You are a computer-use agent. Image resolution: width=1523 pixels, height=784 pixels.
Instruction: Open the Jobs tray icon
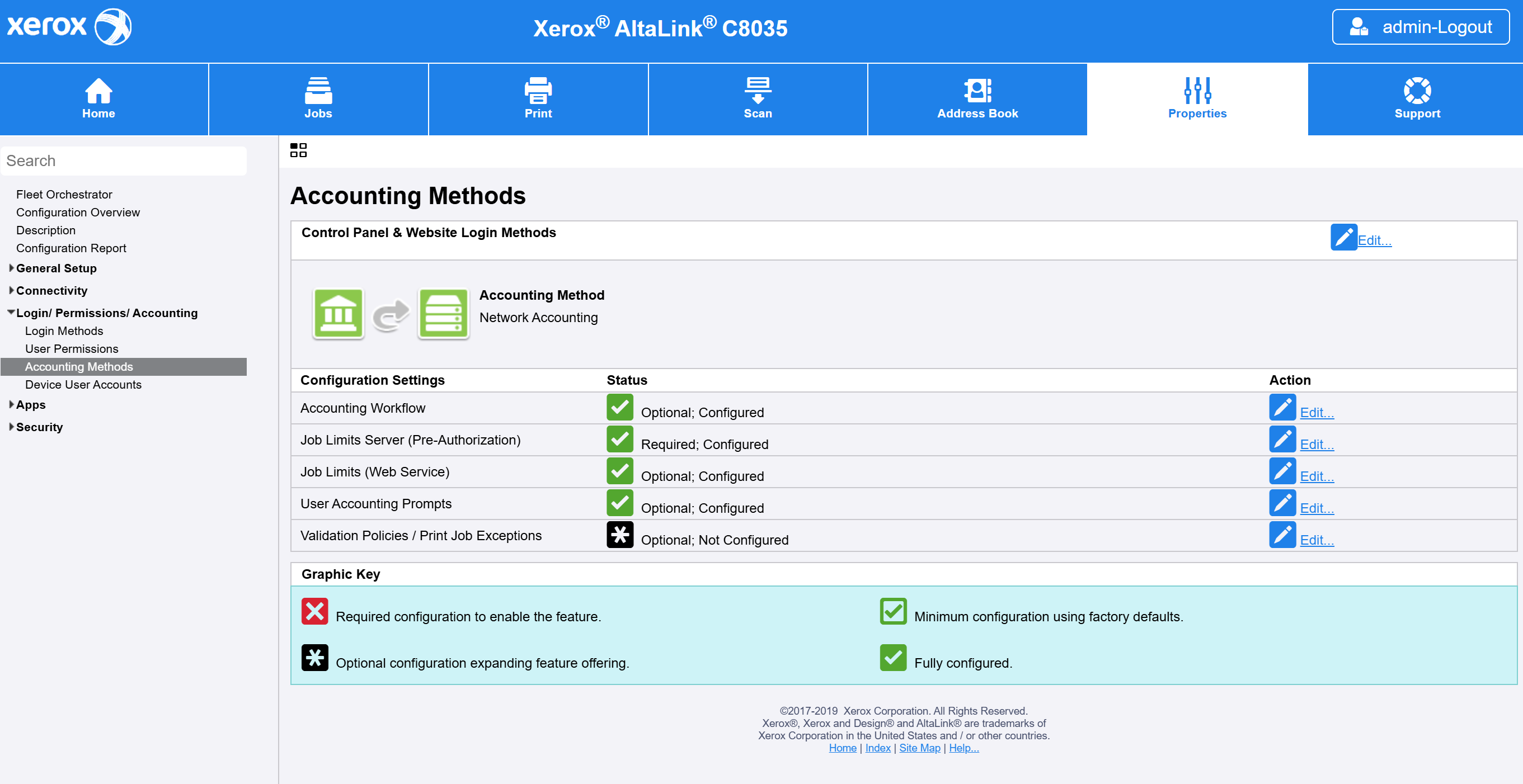[x=318, y=91]
